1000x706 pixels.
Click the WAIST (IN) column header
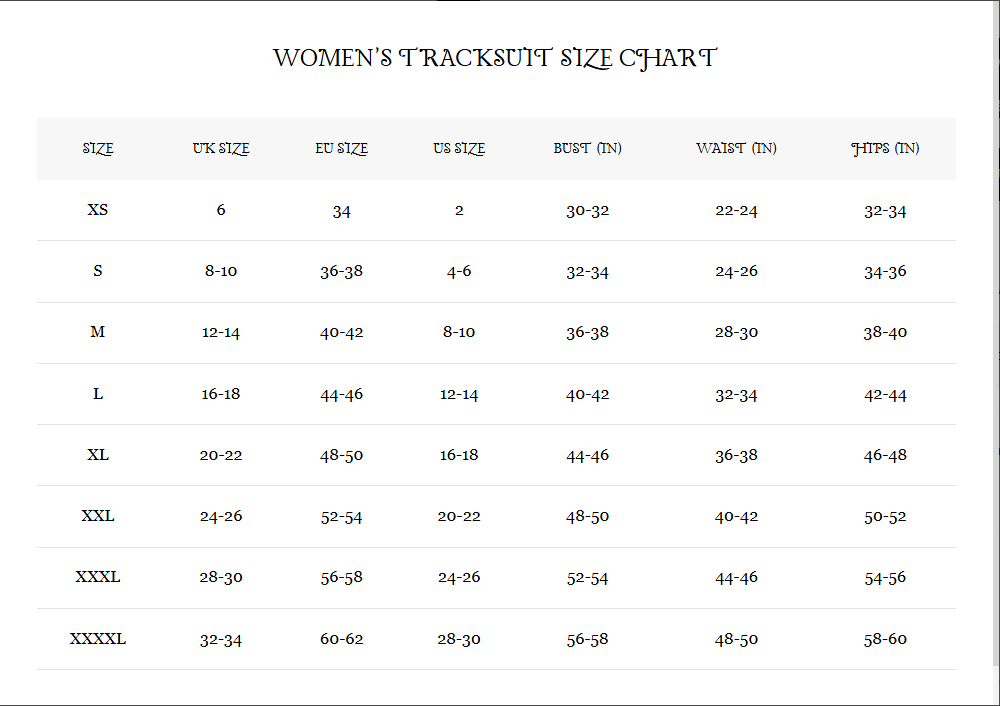point(736,148)
